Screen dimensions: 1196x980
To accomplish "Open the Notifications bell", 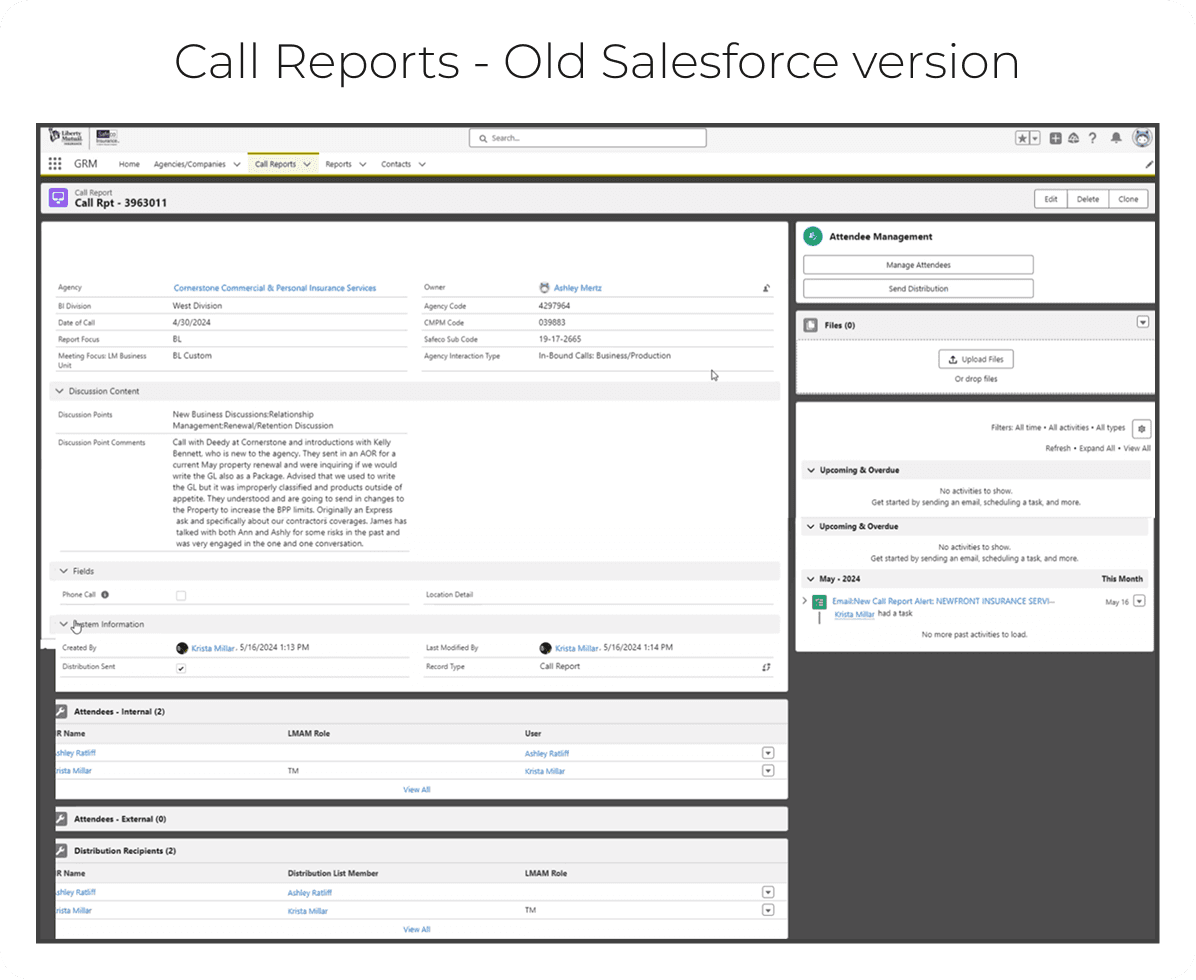I will [x=1116, y=138].
